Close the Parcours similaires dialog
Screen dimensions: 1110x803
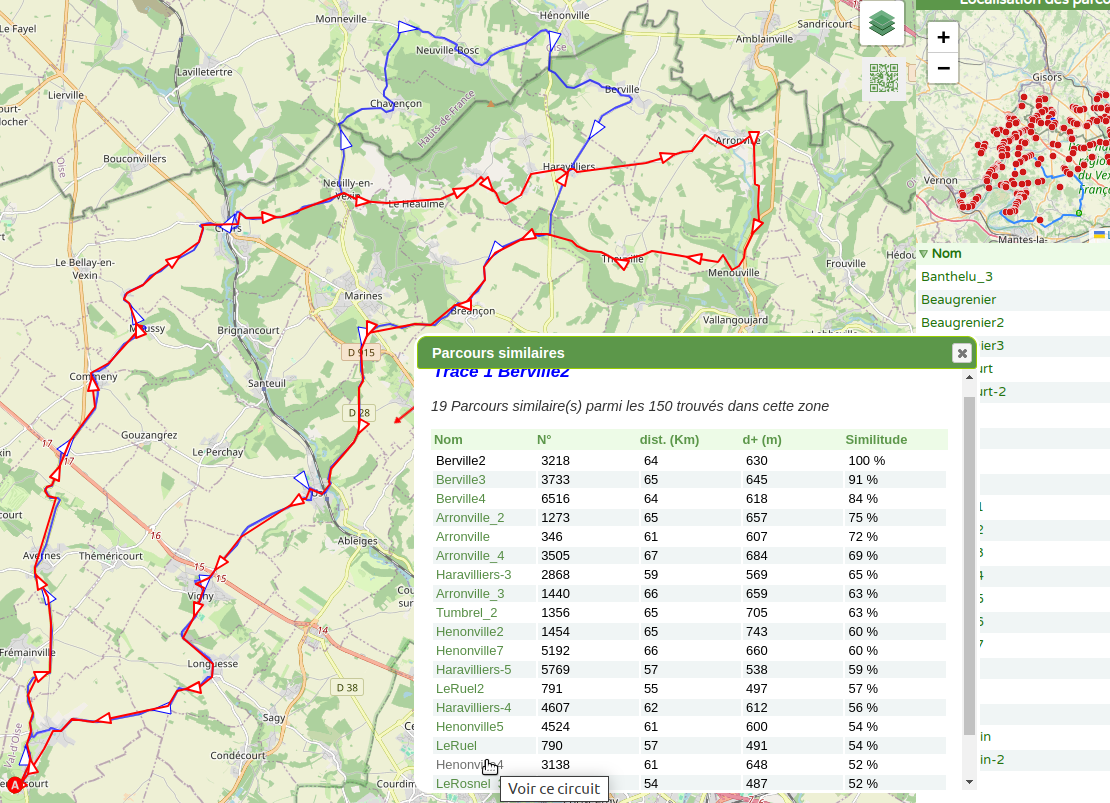click(x=961, y=353)
